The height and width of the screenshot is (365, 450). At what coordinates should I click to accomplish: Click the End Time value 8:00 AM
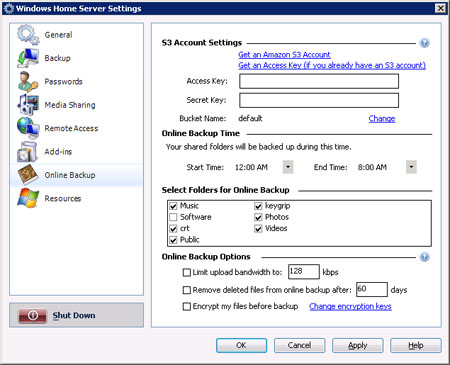point(372,167)
